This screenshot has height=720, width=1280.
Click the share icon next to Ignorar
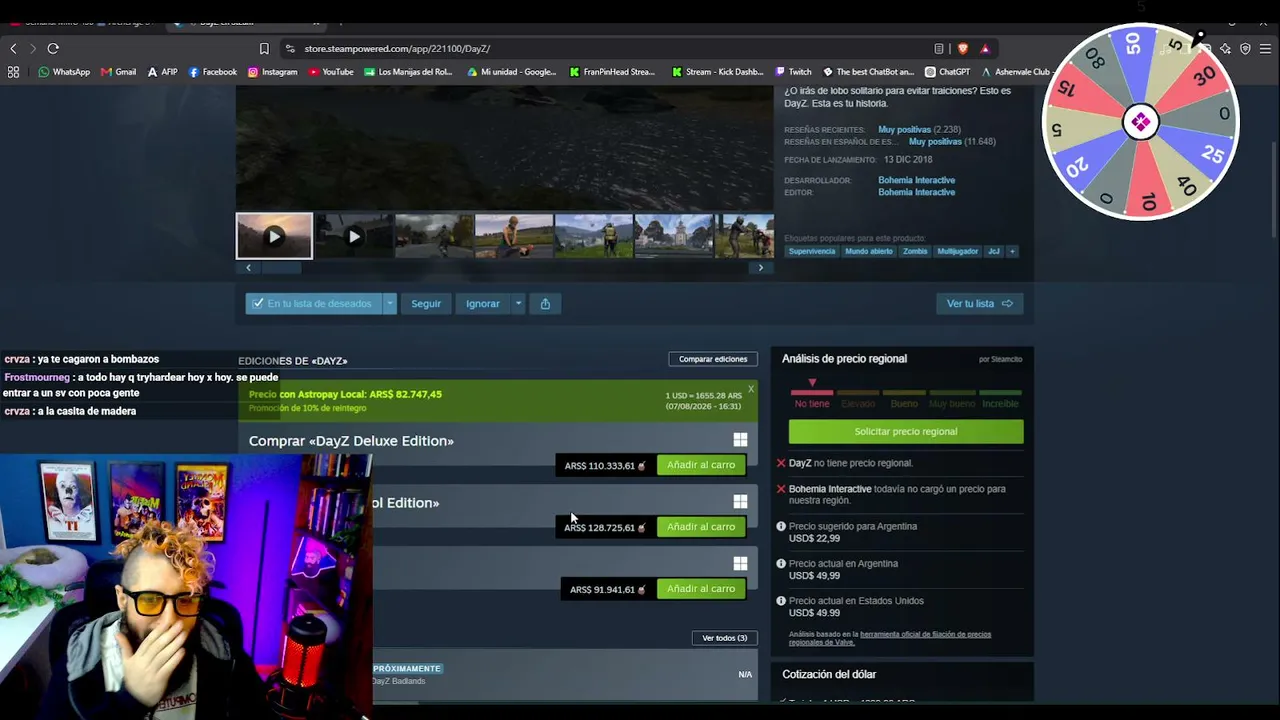tap(545, 304)
